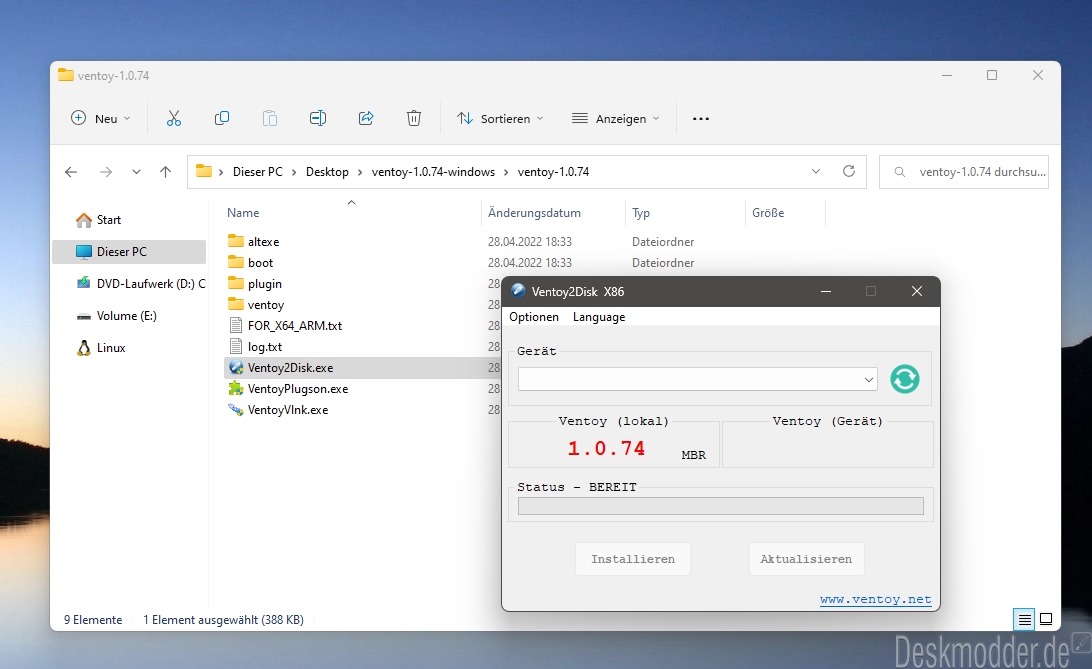Sort by Typ column header
Image resolution: width=1092 pixels, height=669 pixels.
641,213
